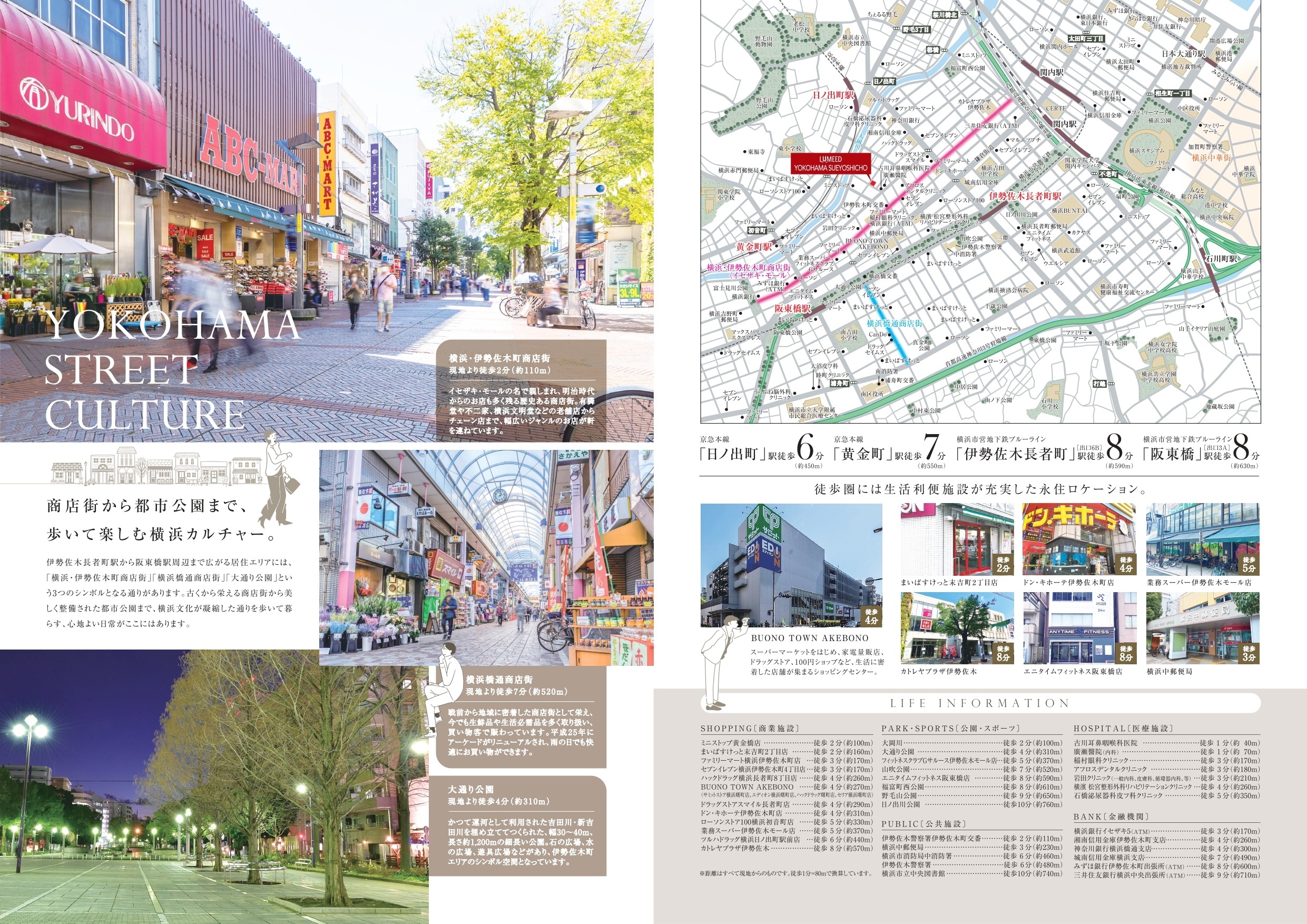This screenshot has height=924, width=1307.
Task: Open the night-time park photo with street lamps
Action: click(214, 786)
